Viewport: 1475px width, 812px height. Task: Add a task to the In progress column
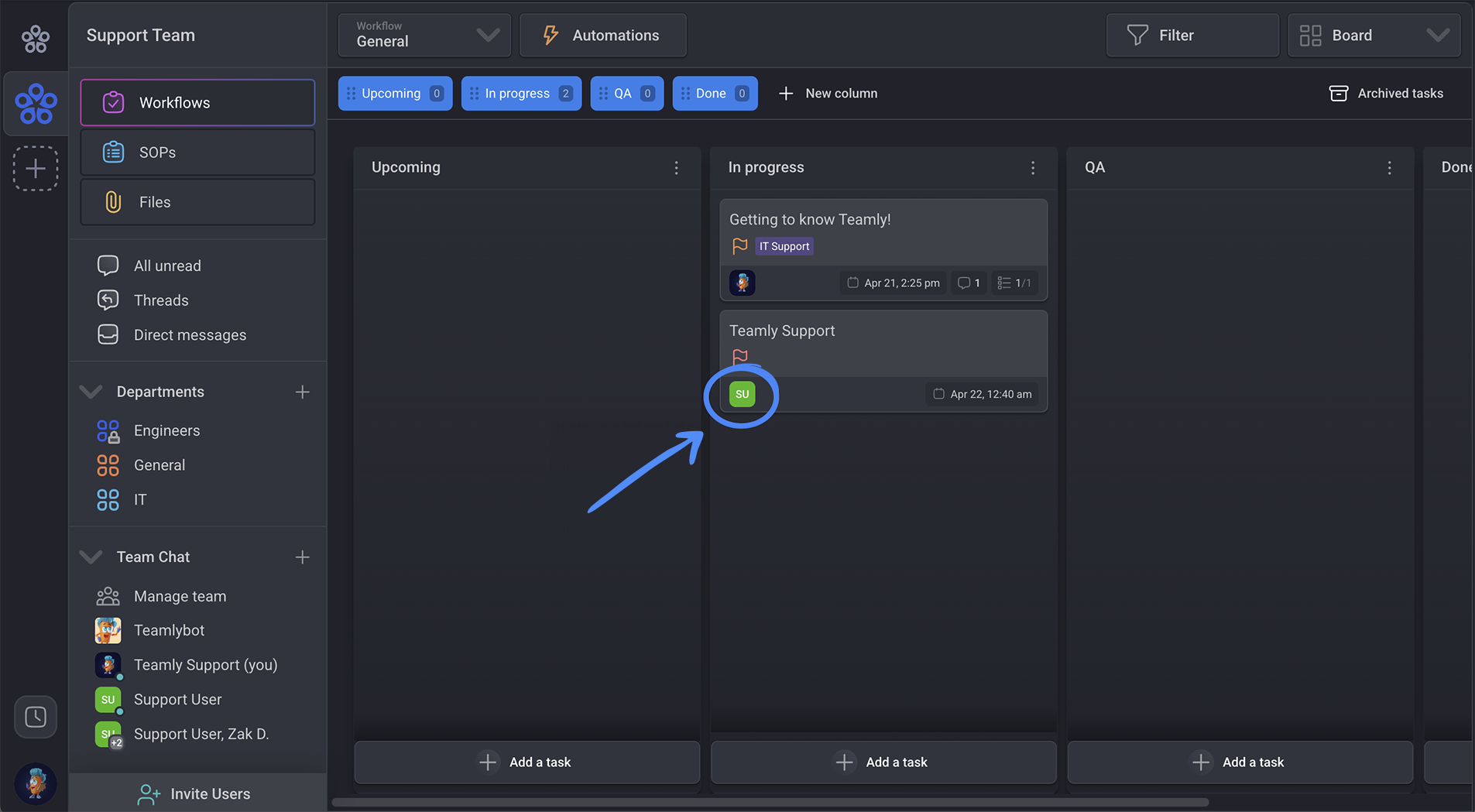(883, 762)
